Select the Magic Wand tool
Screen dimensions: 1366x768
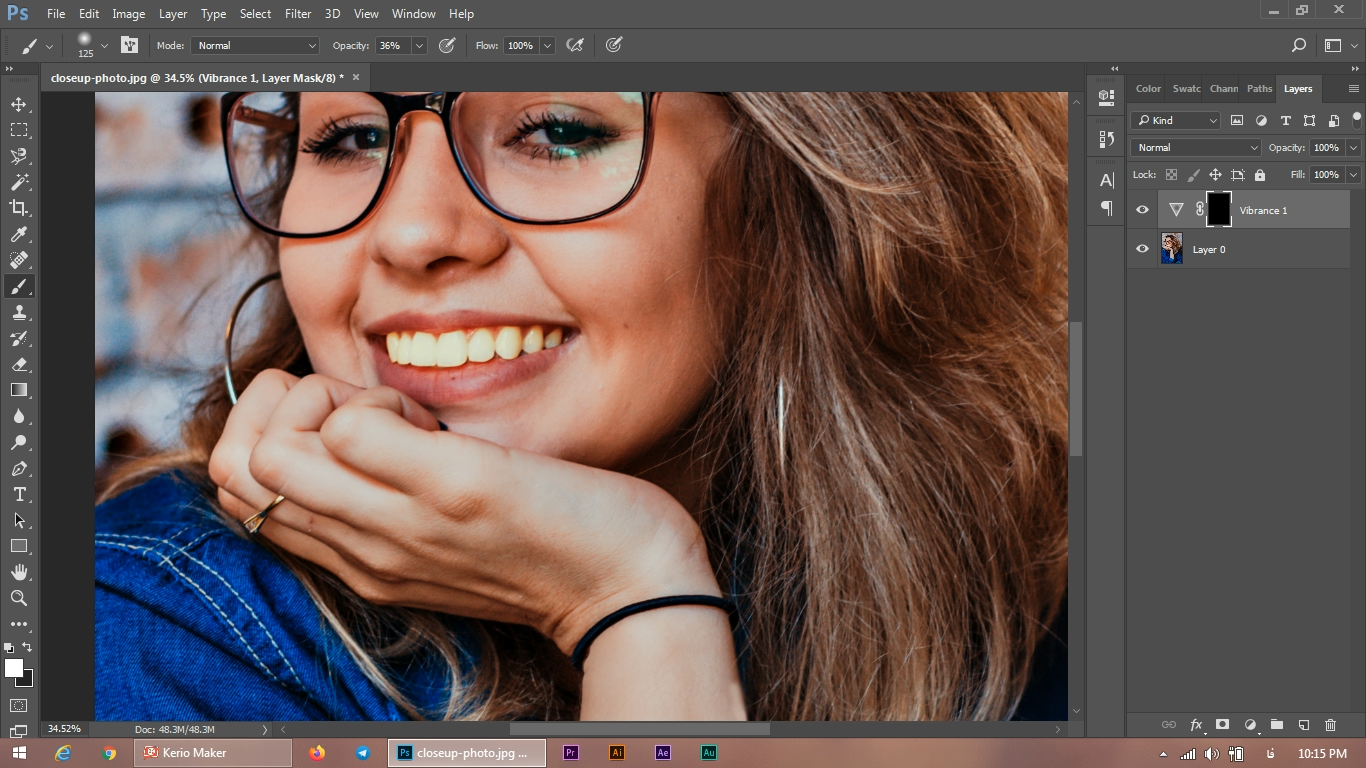pyautogui.click(x=19, y=182)
